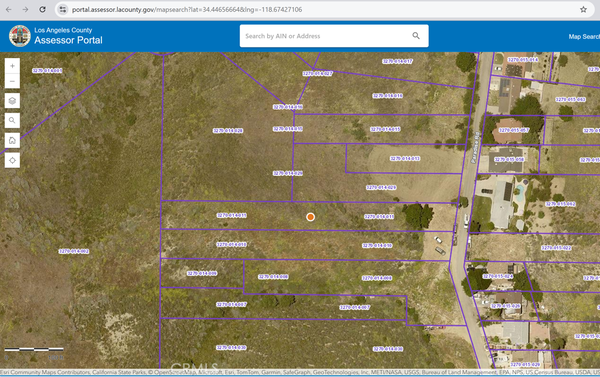Click the browser address bar URL

point(187,10)
